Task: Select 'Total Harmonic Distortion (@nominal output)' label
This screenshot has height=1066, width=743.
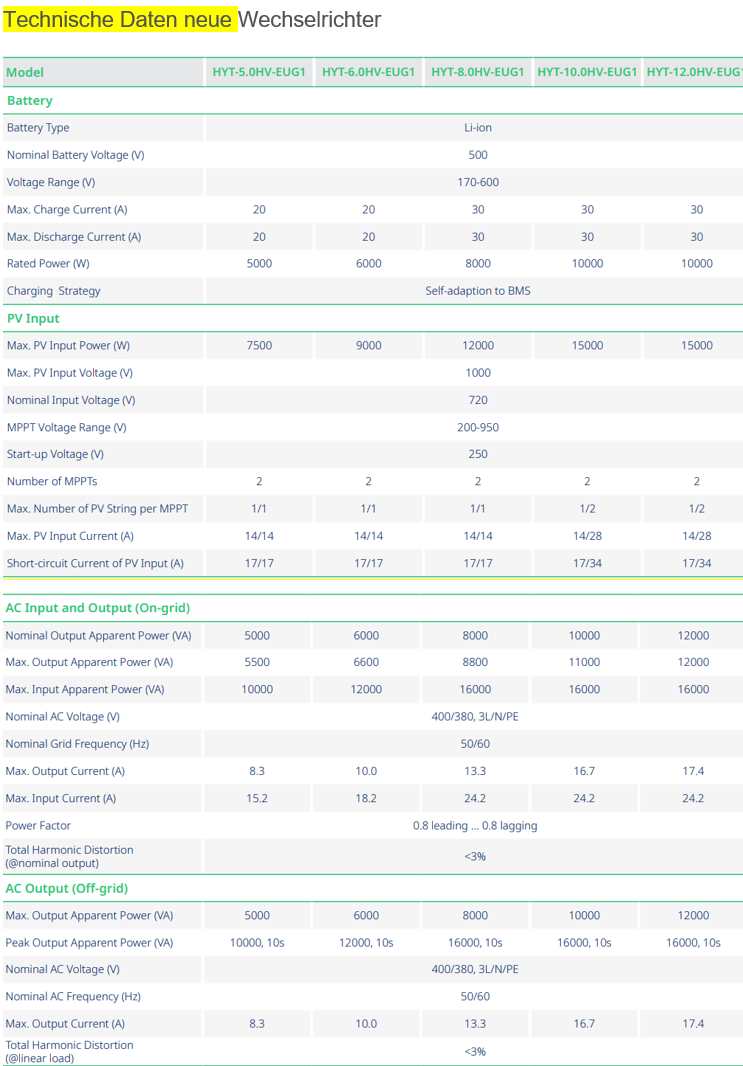Action: tap(69, 857)
